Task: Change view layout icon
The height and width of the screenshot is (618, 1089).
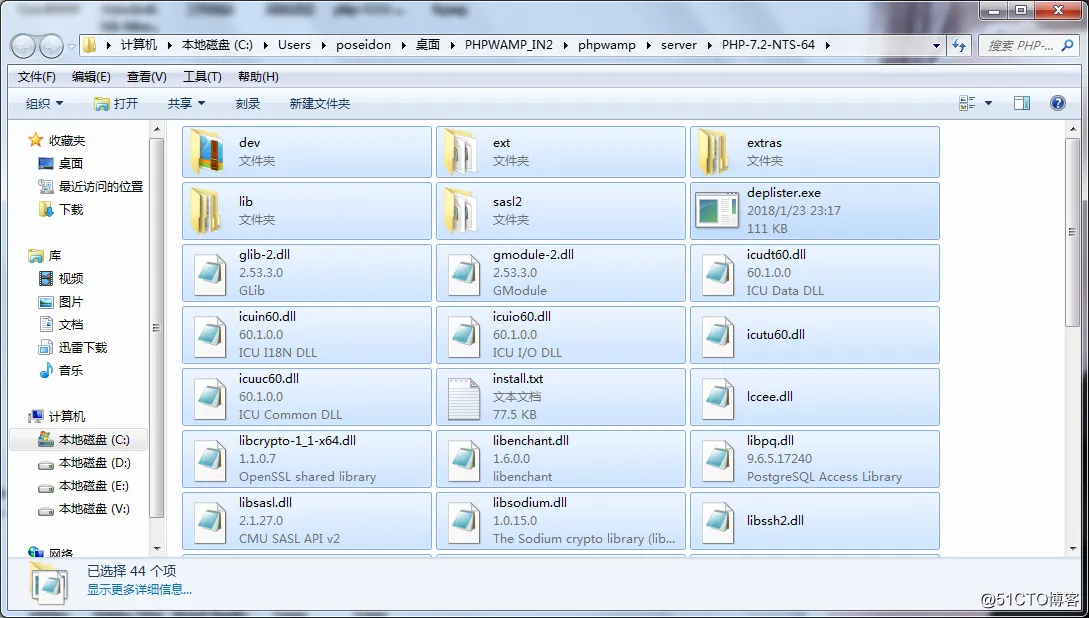Action: (x=967, y=103)
